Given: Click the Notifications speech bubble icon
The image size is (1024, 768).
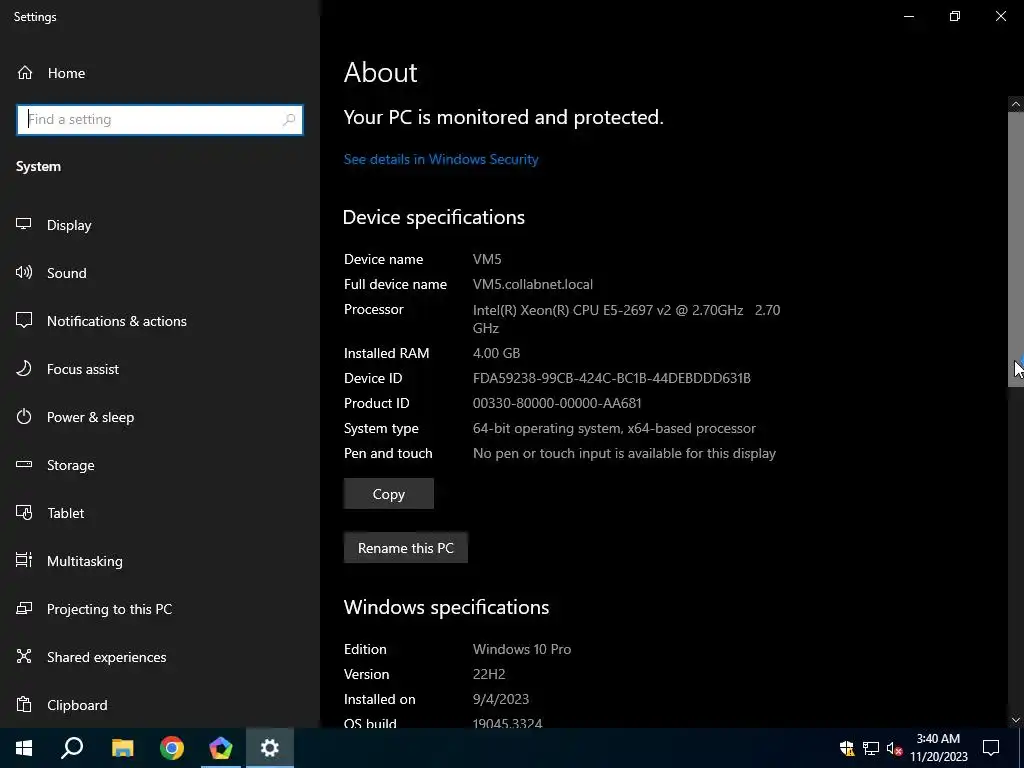Looking at the screenshot, I should coord(24,320).
